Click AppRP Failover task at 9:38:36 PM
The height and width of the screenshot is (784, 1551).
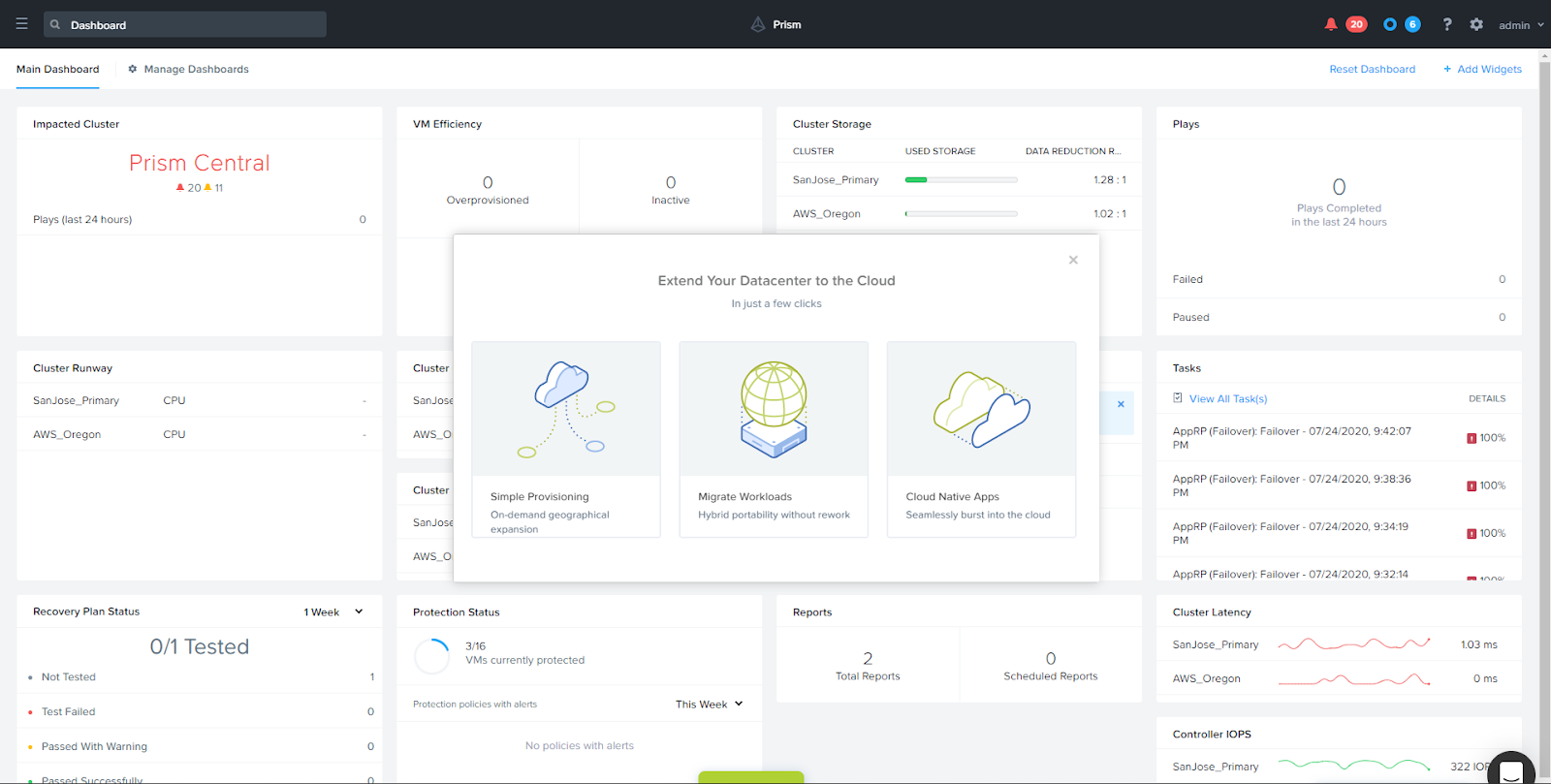click(1292, 486)
